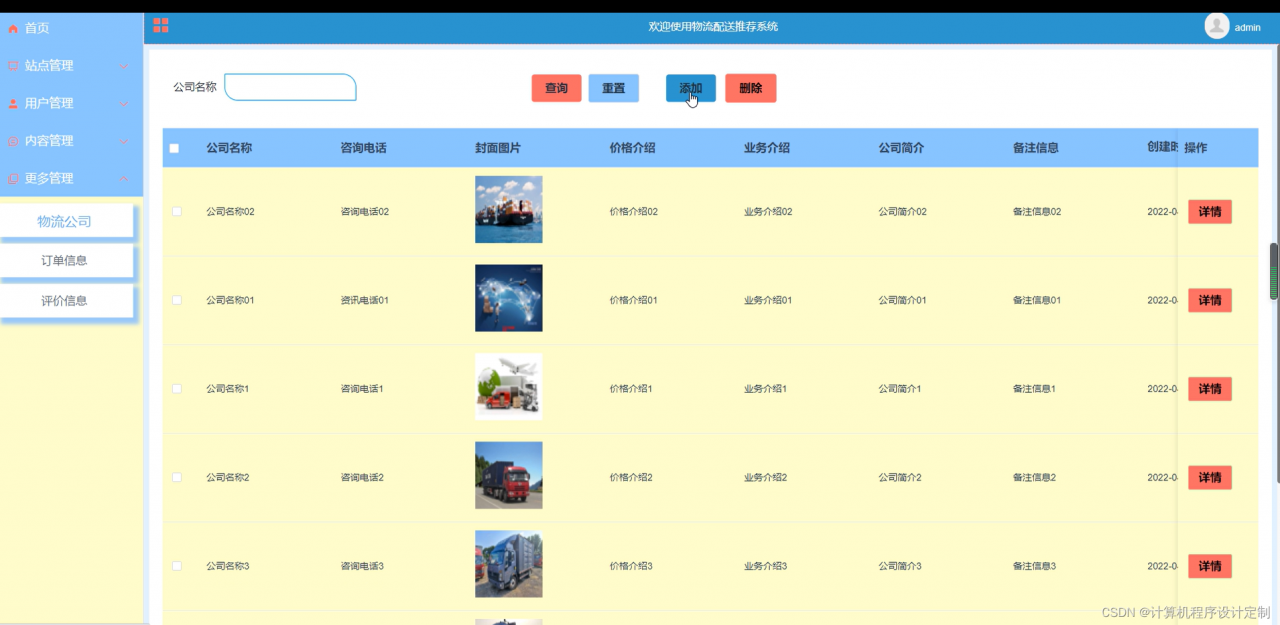The image size is (1280, 625).
Task: Click the grid menu icon in header
Action: click(x=160, y=26)
